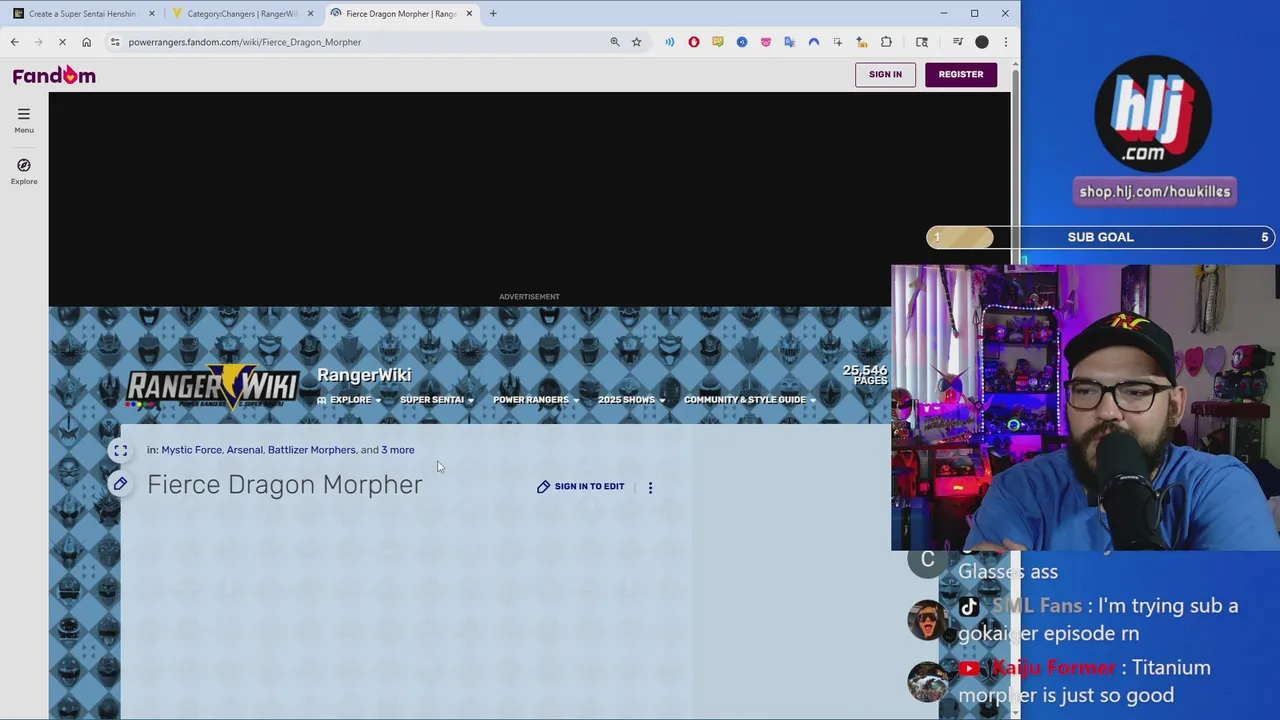This screenshot has height=720, width=1280.
Task: Open the pink pig extension
Action: [765, 42]
